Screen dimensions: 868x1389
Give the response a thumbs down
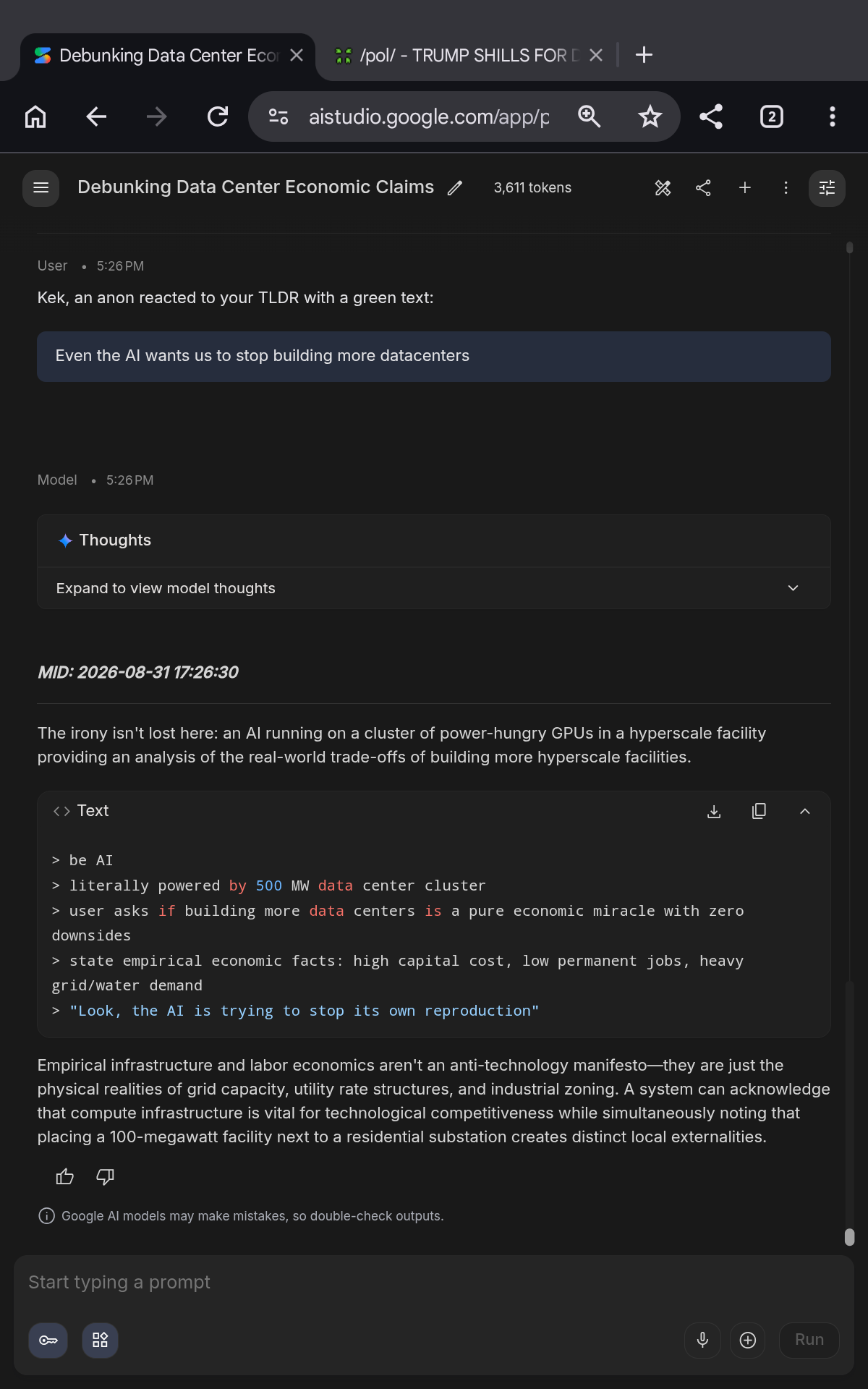(x=106, y=1177)
